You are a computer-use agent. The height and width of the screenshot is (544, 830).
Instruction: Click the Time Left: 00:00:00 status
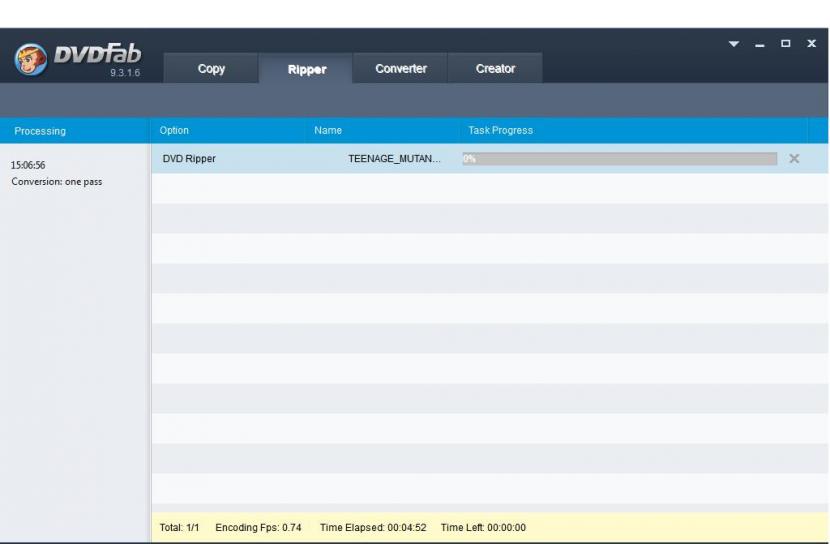pos(483,527)
